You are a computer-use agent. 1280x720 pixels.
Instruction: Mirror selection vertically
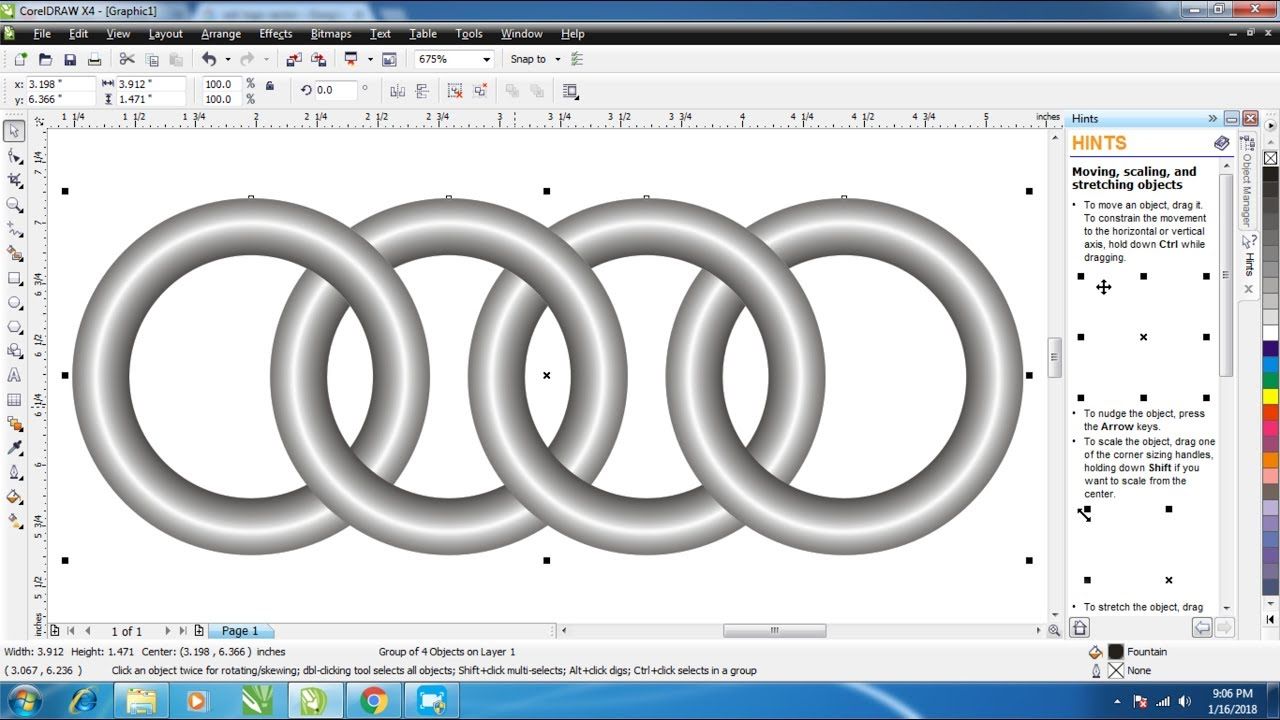422,91
